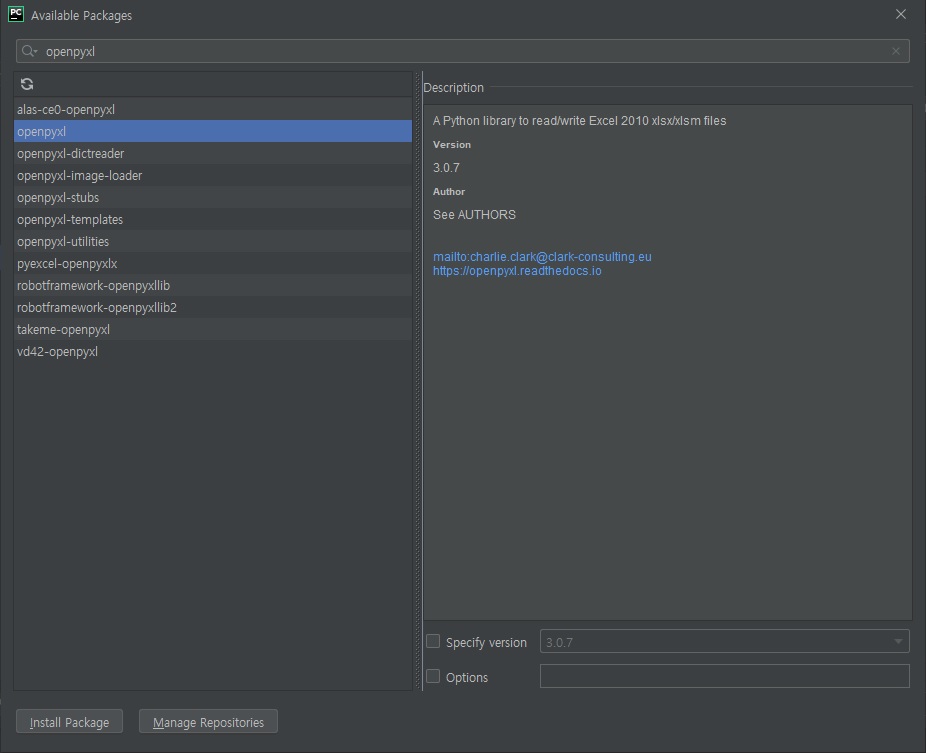
Task: Select pyexcel-openpyxlx package
Action: coord(213,263)
